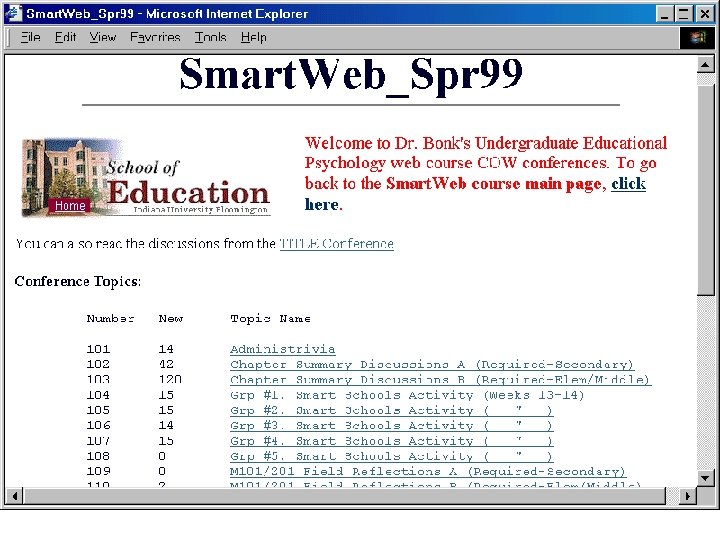Open Chapter Summary Discussions B topic
This screenshot has width=720, height=540.
click(x=440, y=380)
